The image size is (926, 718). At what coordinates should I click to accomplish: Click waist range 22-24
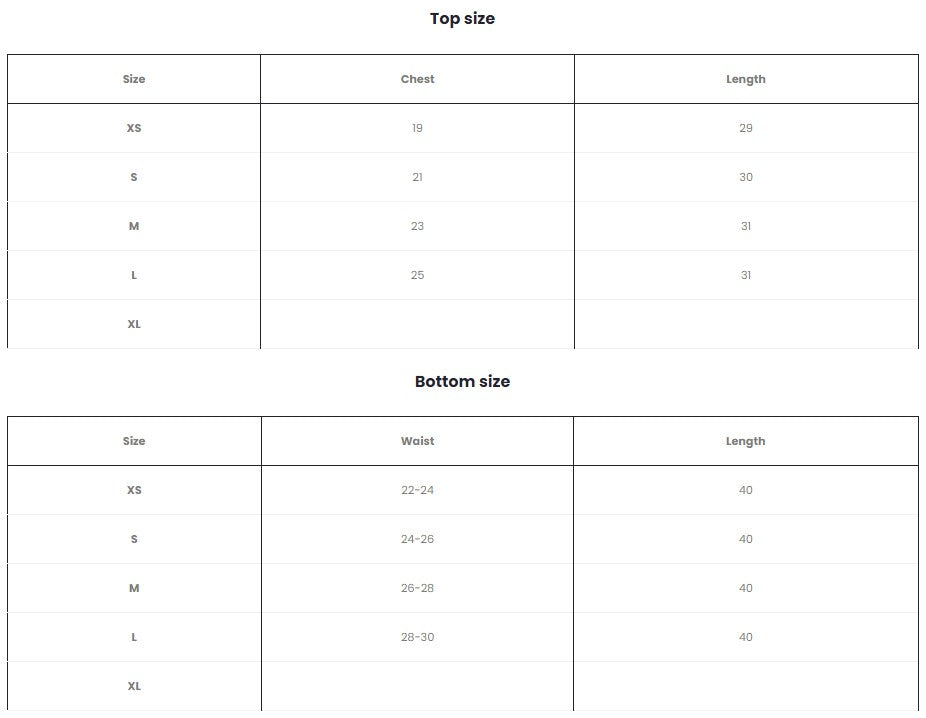click(x=417, y=490)
